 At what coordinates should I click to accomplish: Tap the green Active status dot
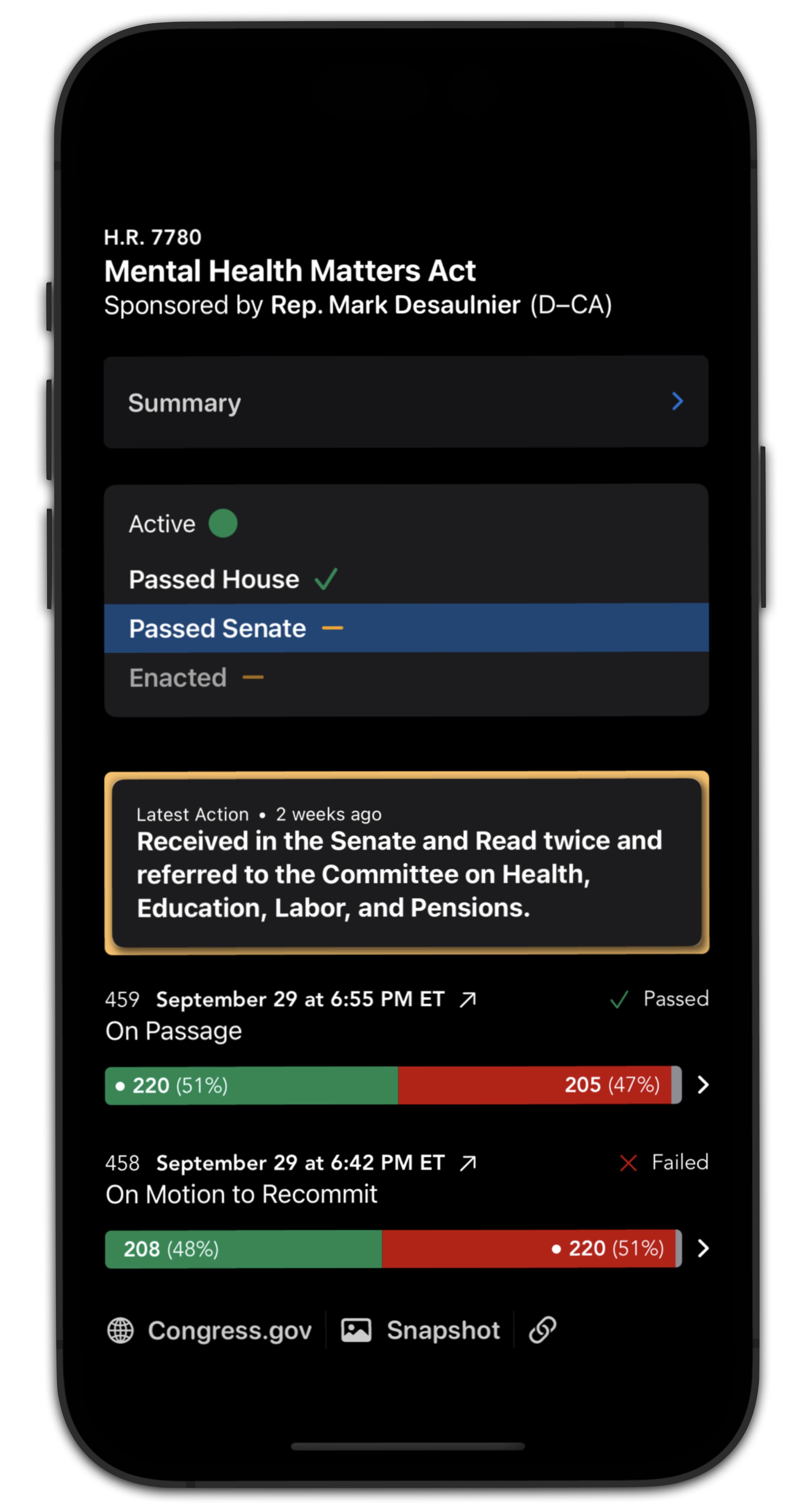click(x=223, y=523)
